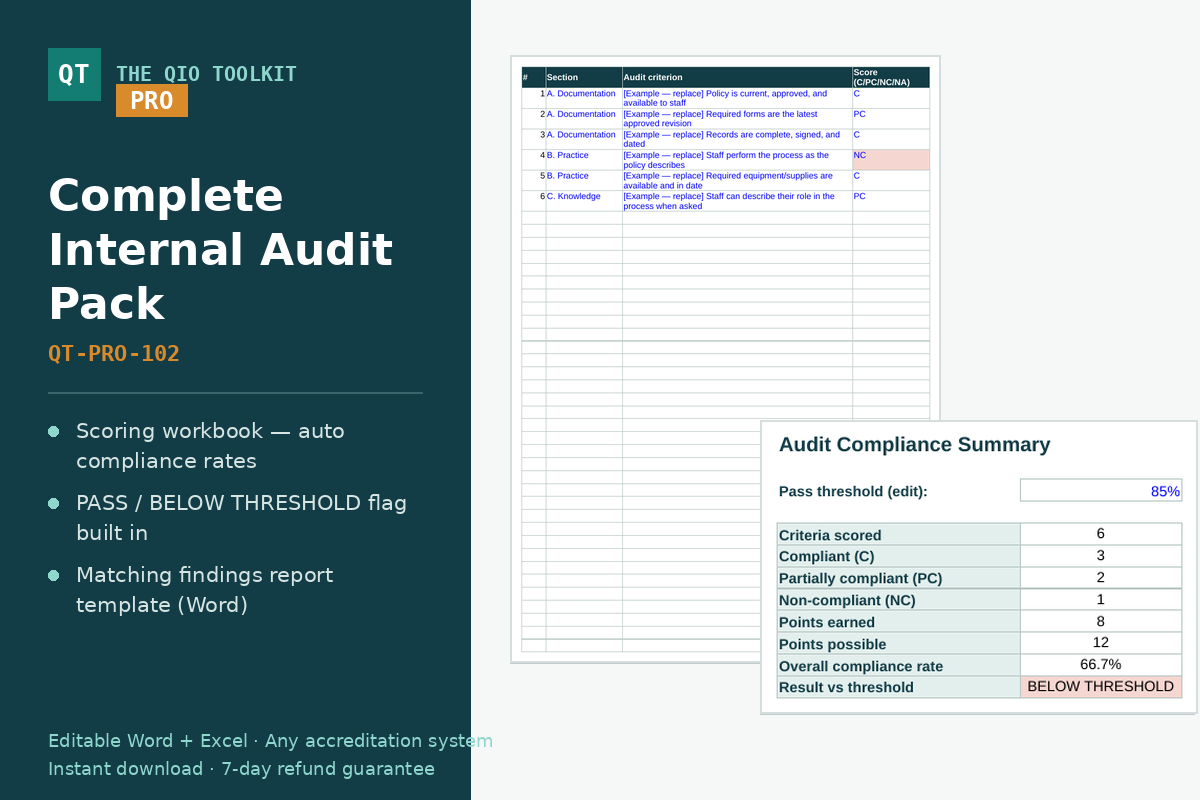Click the product code QT-PRO-102
This screenshot has width=1200, height=800.
[x=114, y=353]
